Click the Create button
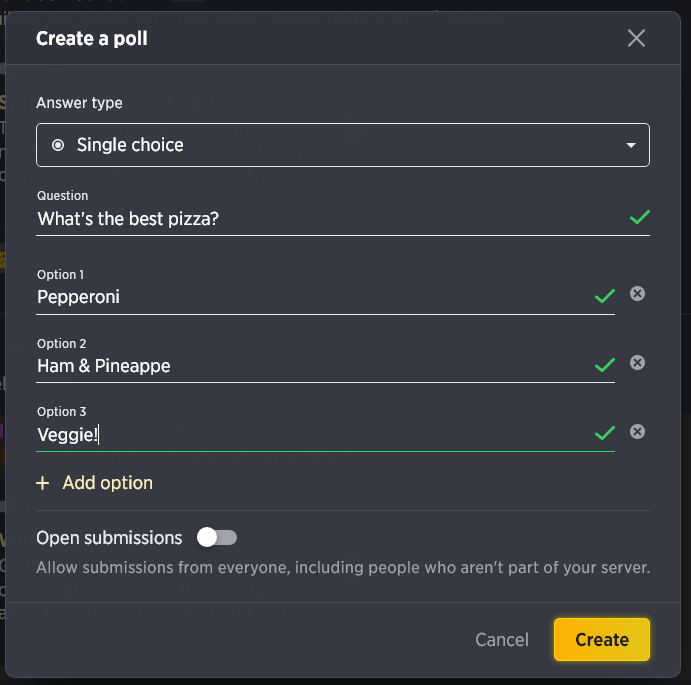The width and height of the screenshot is (691, 685). [602, 640]
